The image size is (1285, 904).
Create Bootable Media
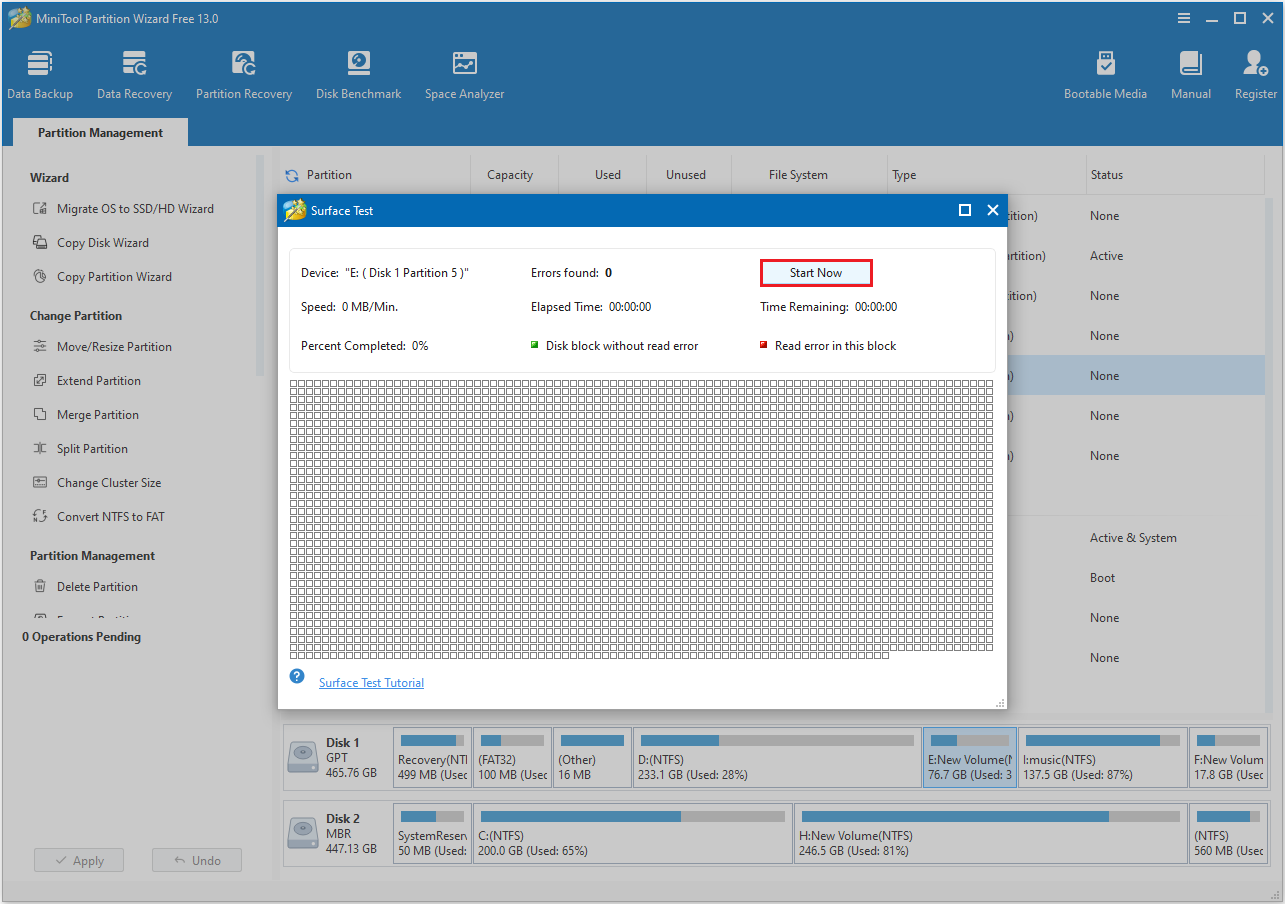tap(1105, 72)
